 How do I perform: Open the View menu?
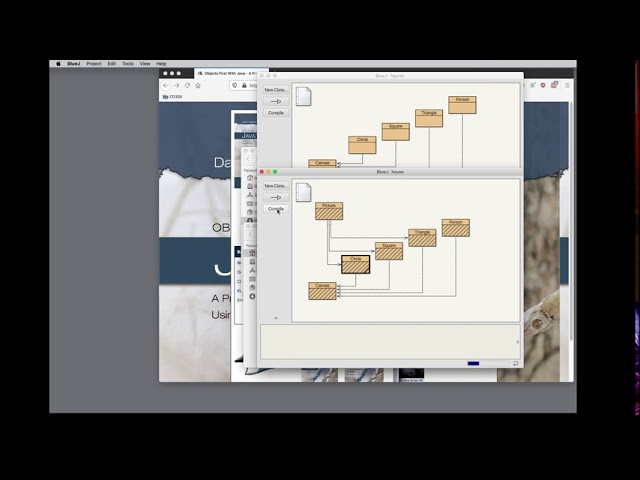[145, 64]
